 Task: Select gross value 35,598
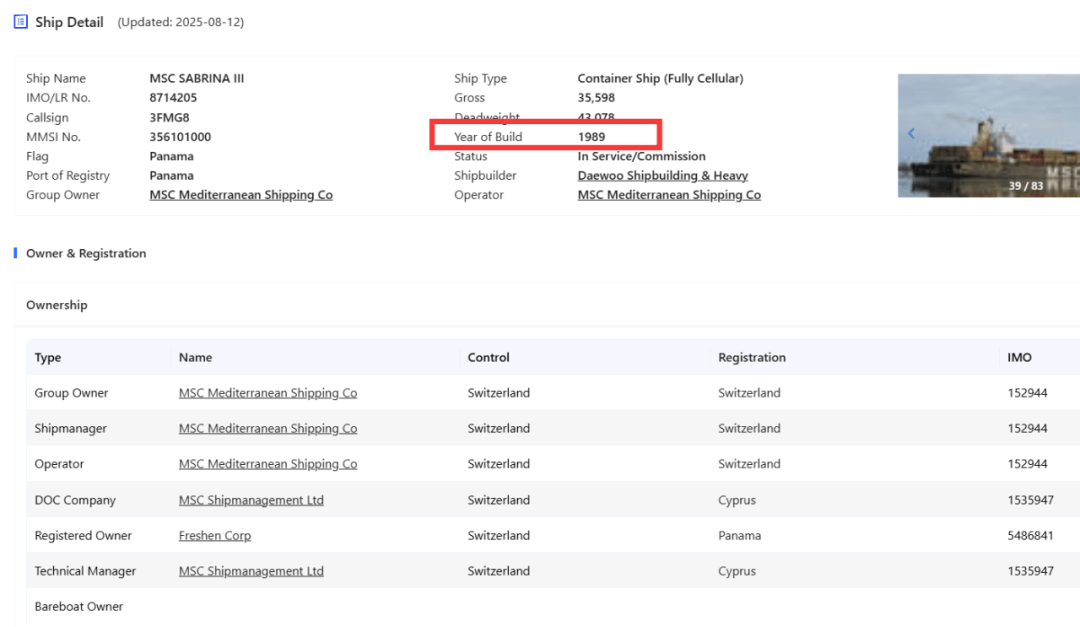click(x=596, y=98)
